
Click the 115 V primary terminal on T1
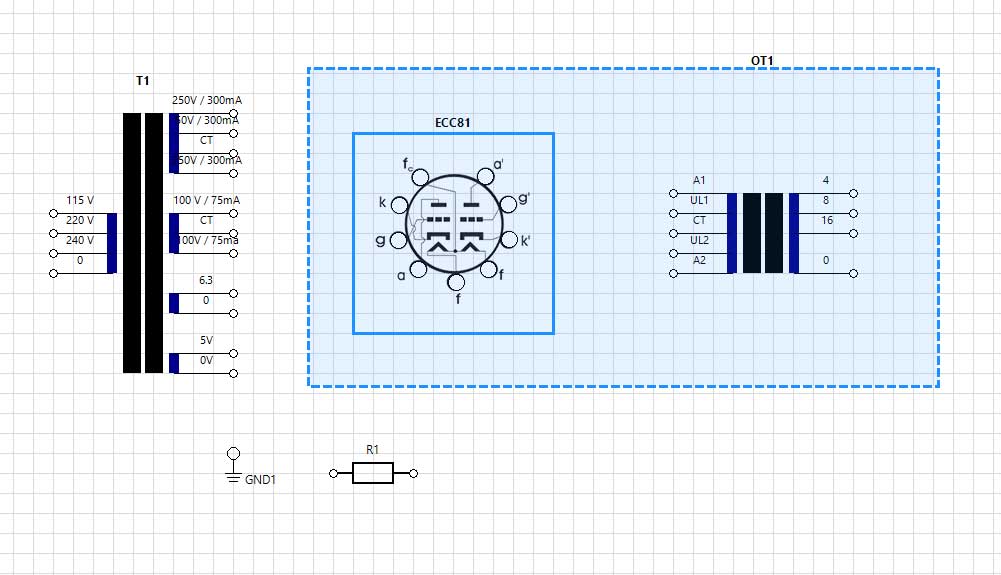click(x=53, y=213)
